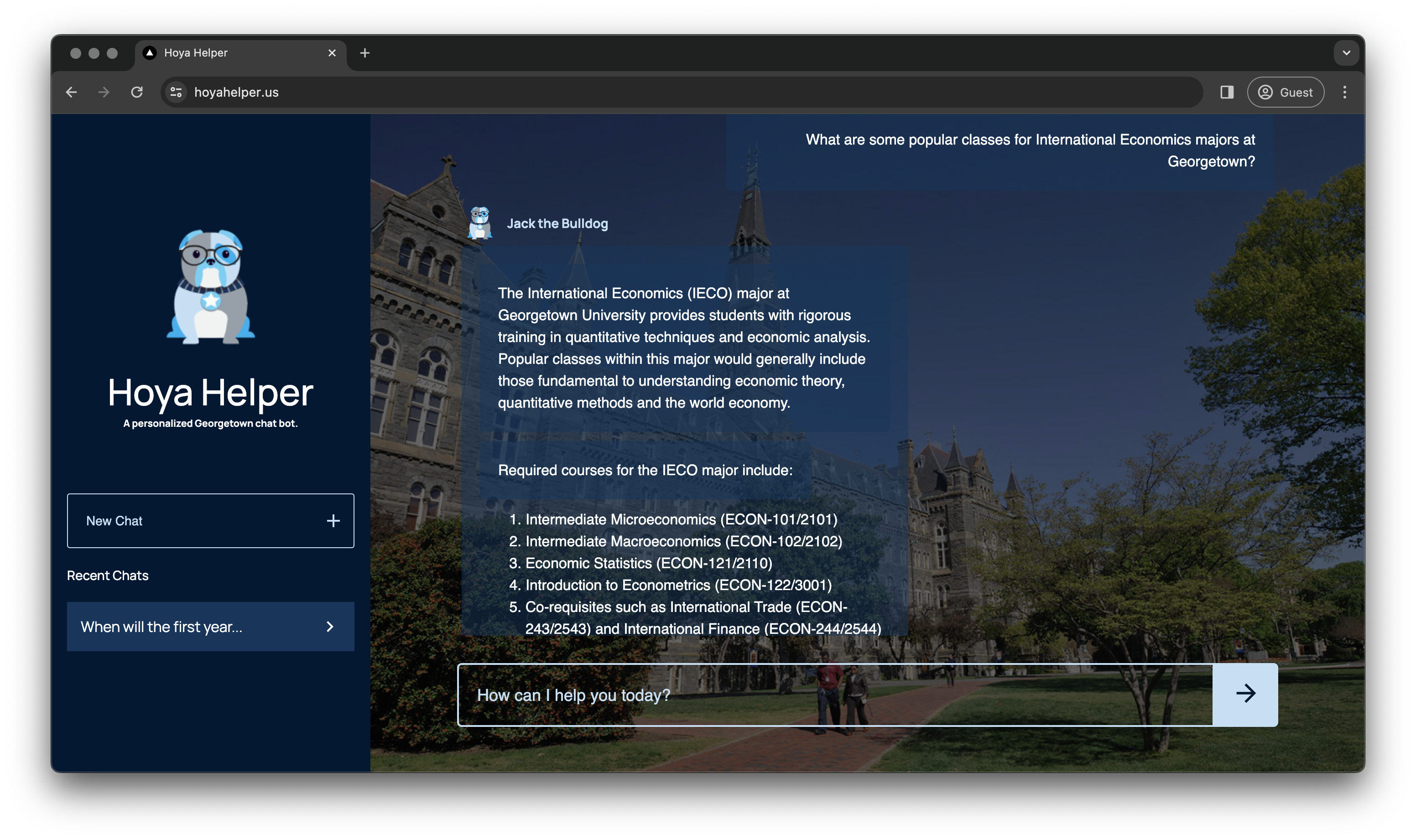The height and width of the screenshot is (840, 1416).
Task: Open the Chrome three-dot menu
Action: click(1345, 92)
